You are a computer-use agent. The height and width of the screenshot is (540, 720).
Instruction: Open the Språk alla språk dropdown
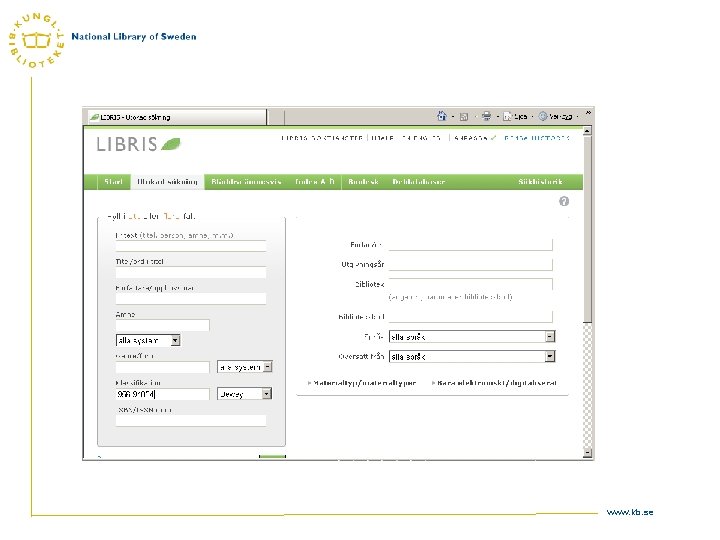tap(472, 337)
